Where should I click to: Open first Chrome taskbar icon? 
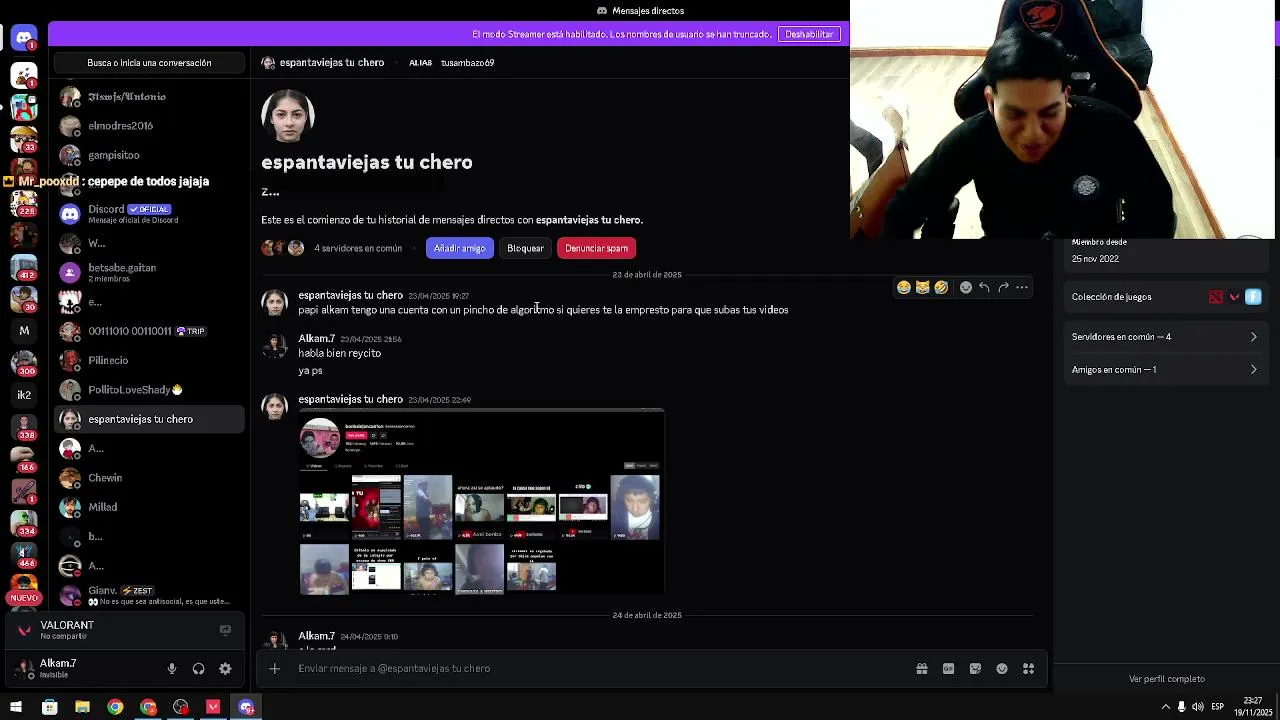click(115, 707)
